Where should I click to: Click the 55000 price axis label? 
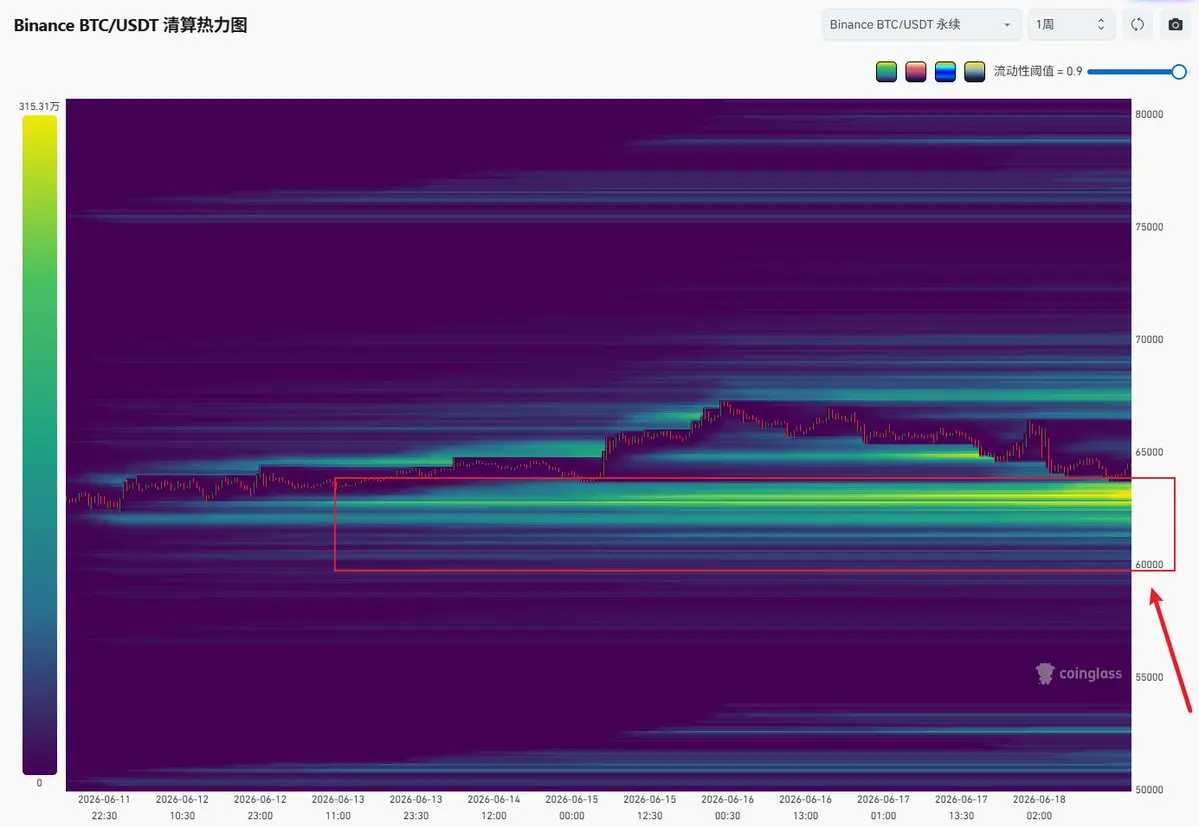coord(1149,677)
